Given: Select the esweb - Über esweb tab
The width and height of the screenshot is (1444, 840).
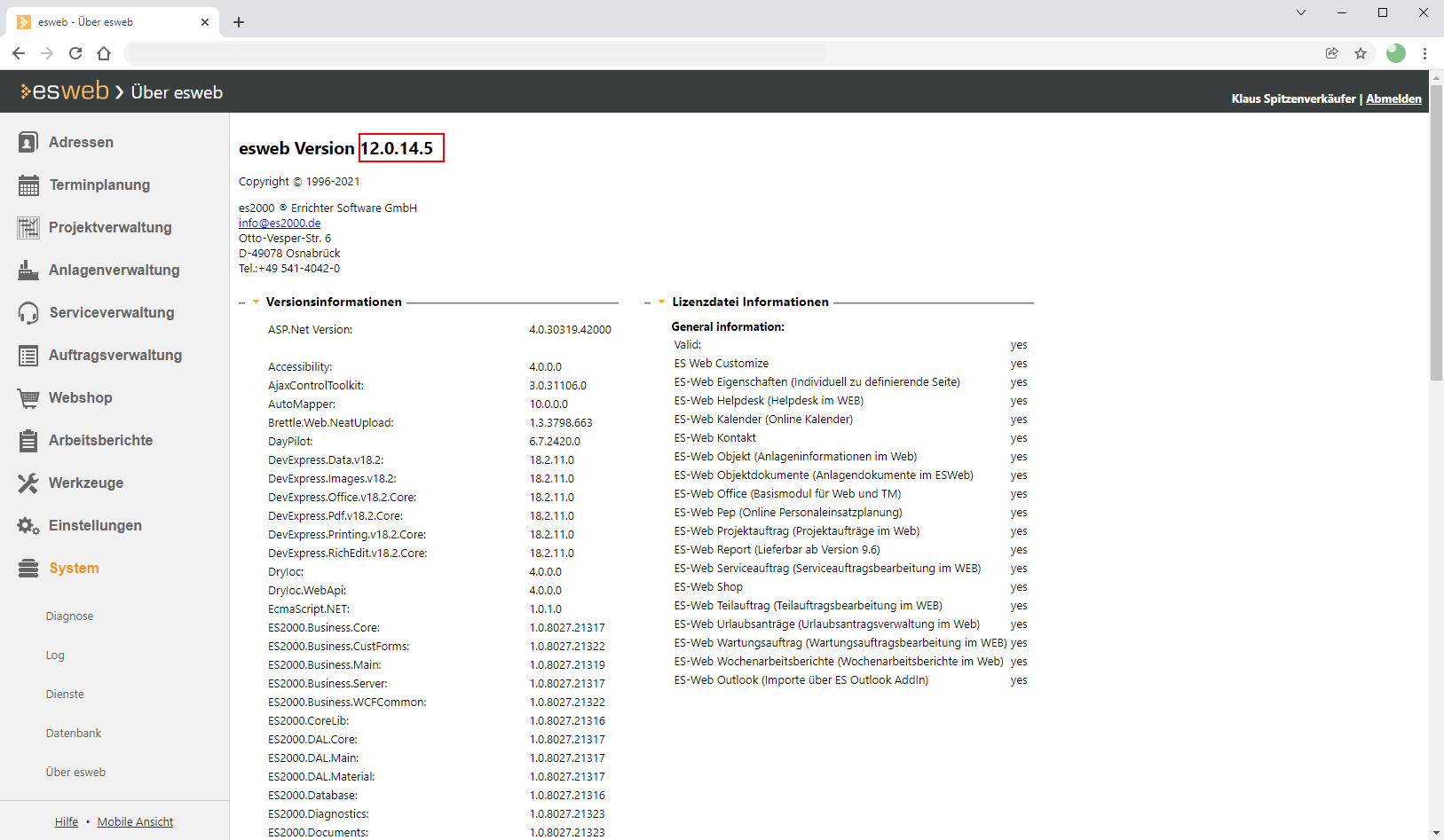Looking at the screenshot, I should click(111, 22).
